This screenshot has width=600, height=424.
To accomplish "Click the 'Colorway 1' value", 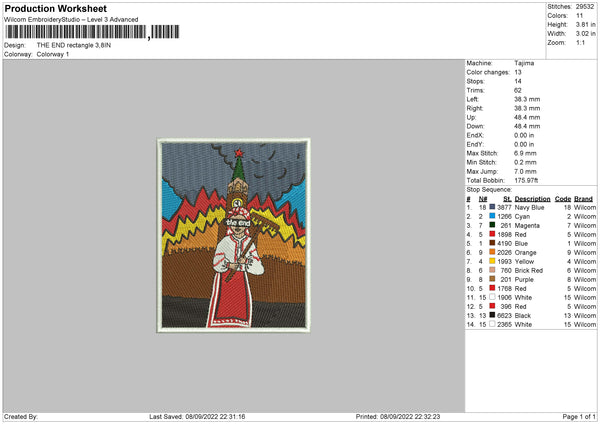I will coord(53,54).
